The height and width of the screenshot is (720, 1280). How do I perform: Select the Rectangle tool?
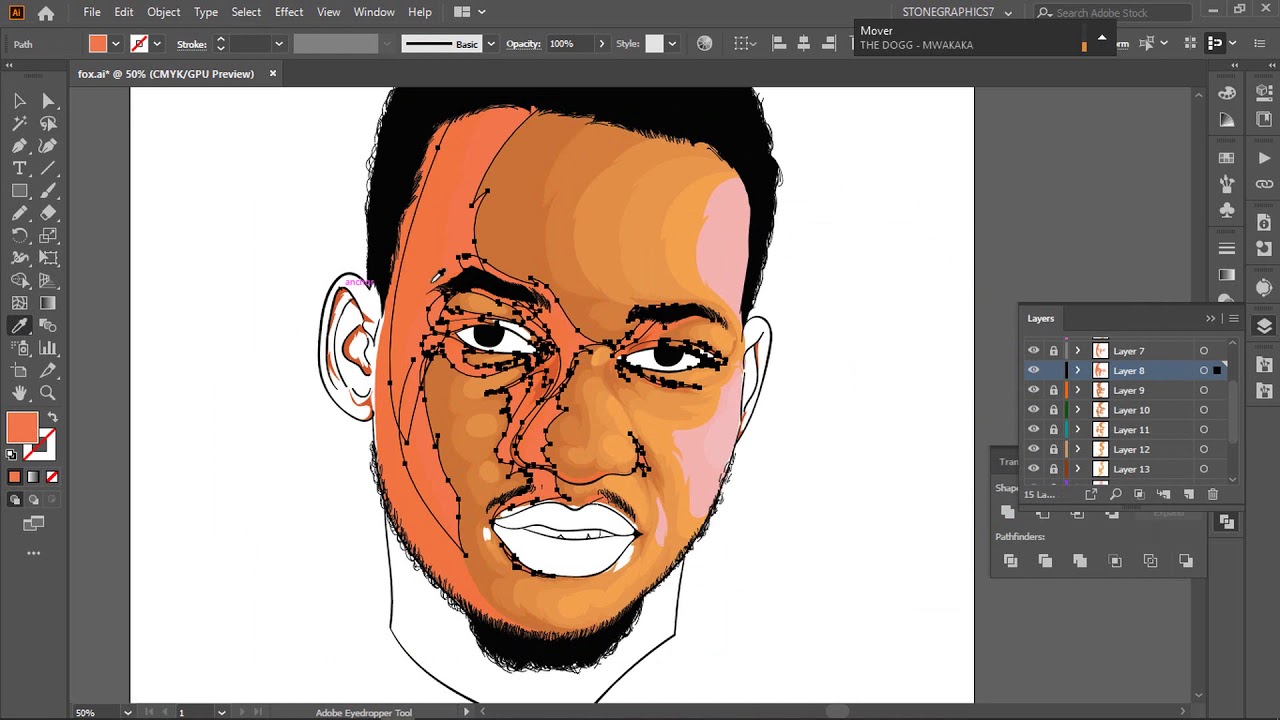[x=19, y=191]
